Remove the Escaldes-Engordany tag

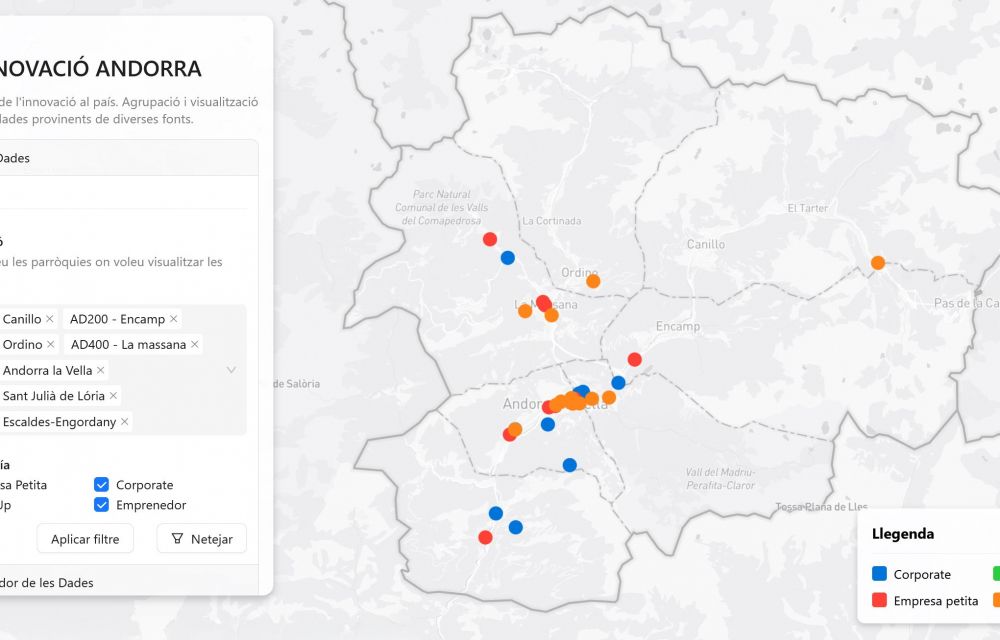125,422
